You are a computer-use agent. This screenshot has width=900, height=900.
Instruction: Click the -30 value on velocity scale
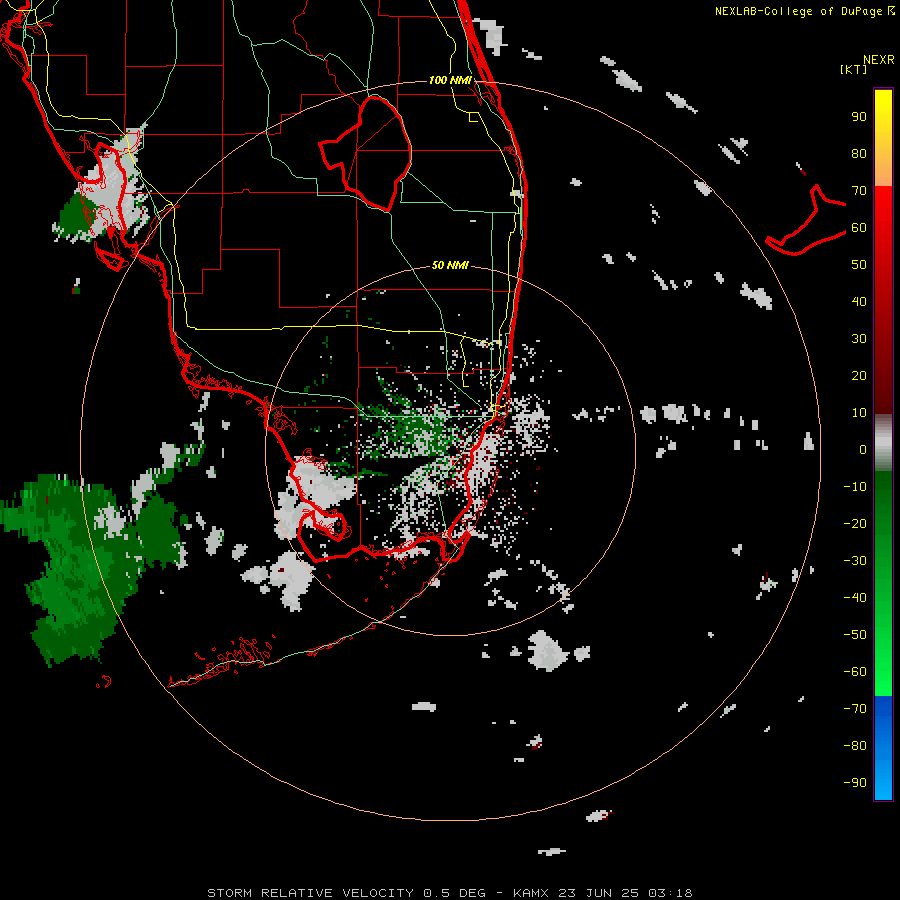tap(855, 561)
